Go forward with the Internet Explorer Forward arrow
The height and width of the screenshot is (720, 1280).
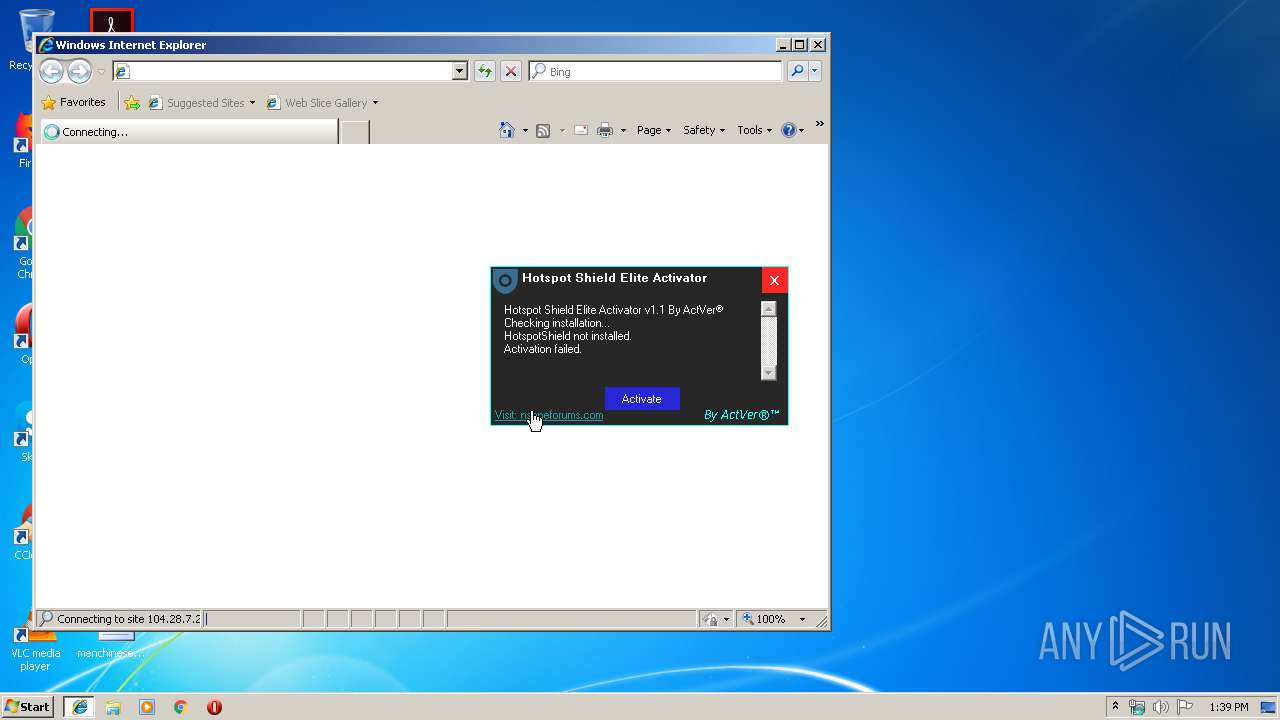79,71
